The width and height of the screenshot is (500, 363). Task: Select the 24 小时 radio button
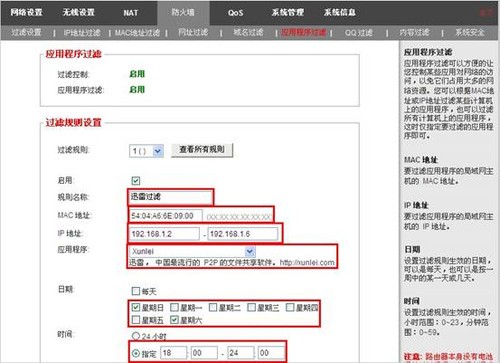click(x=136, y=336)
